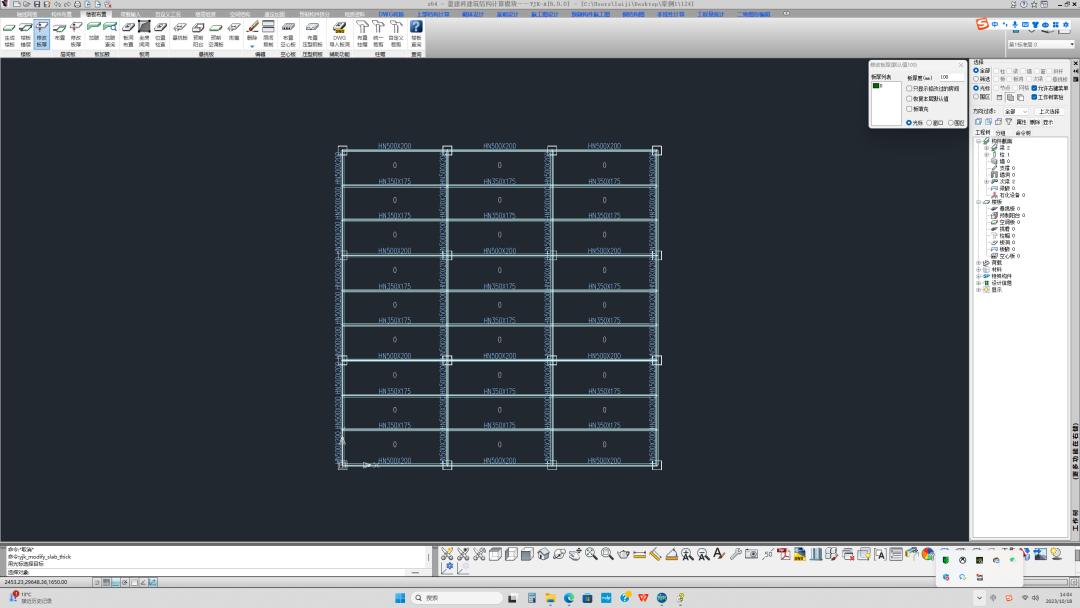Open File Explorer from taskbar
This screenshot has width=1080, height=608.
coord(550,598)
